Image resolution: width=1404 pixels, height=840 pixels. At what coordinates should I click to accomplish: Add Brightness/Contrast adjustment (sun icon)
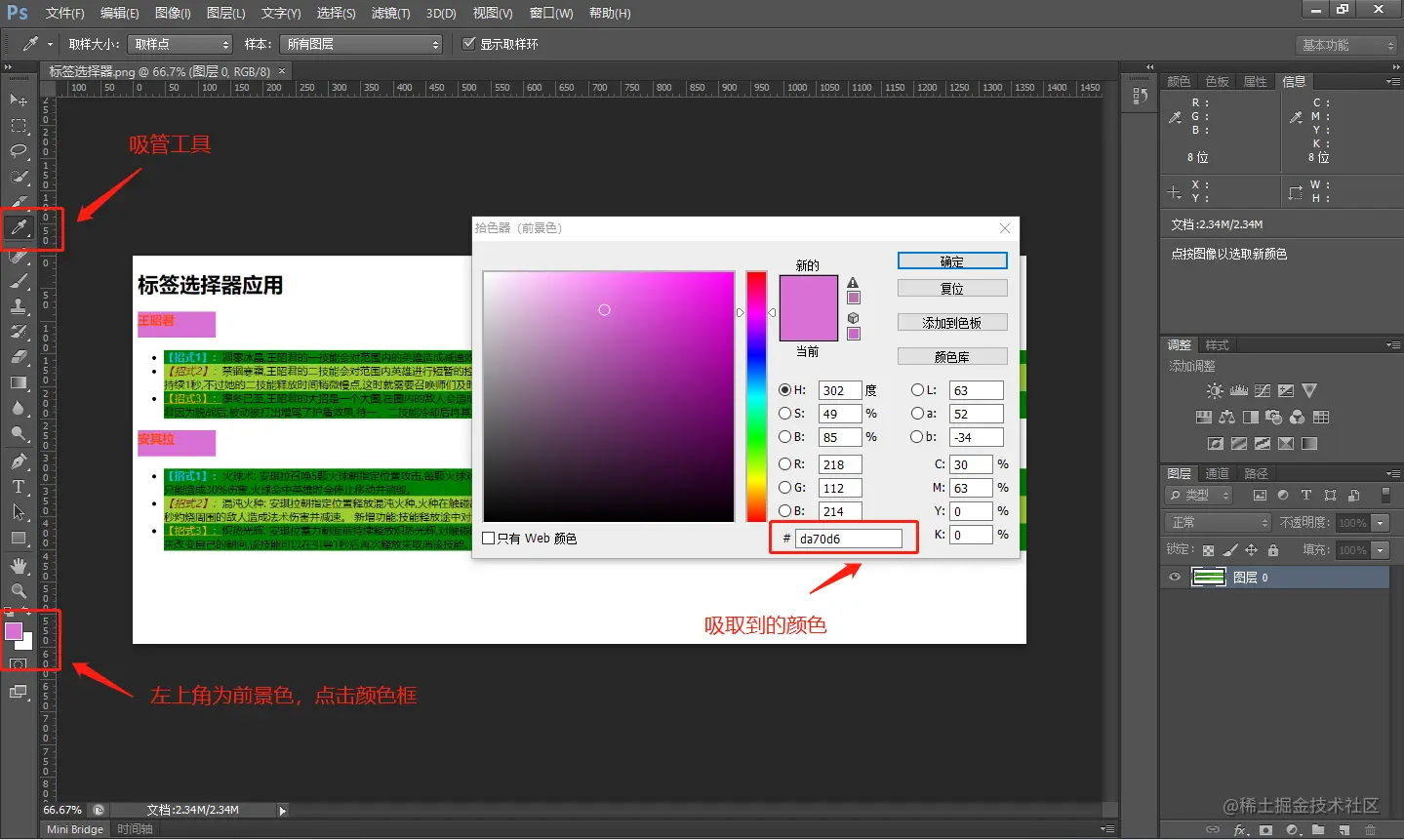(1215, 390)
